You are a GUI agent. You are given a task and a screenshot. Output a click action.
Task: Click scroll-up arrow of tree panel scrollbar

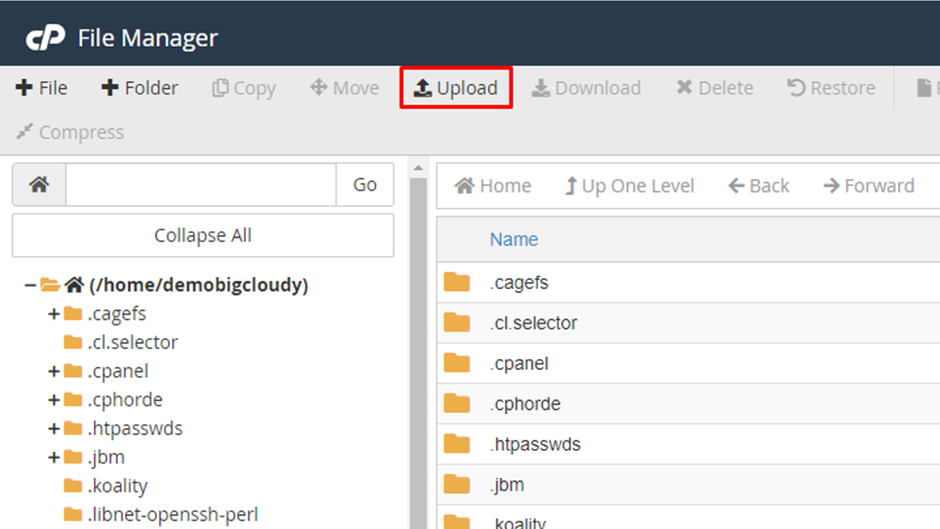(x=418, y=169)
